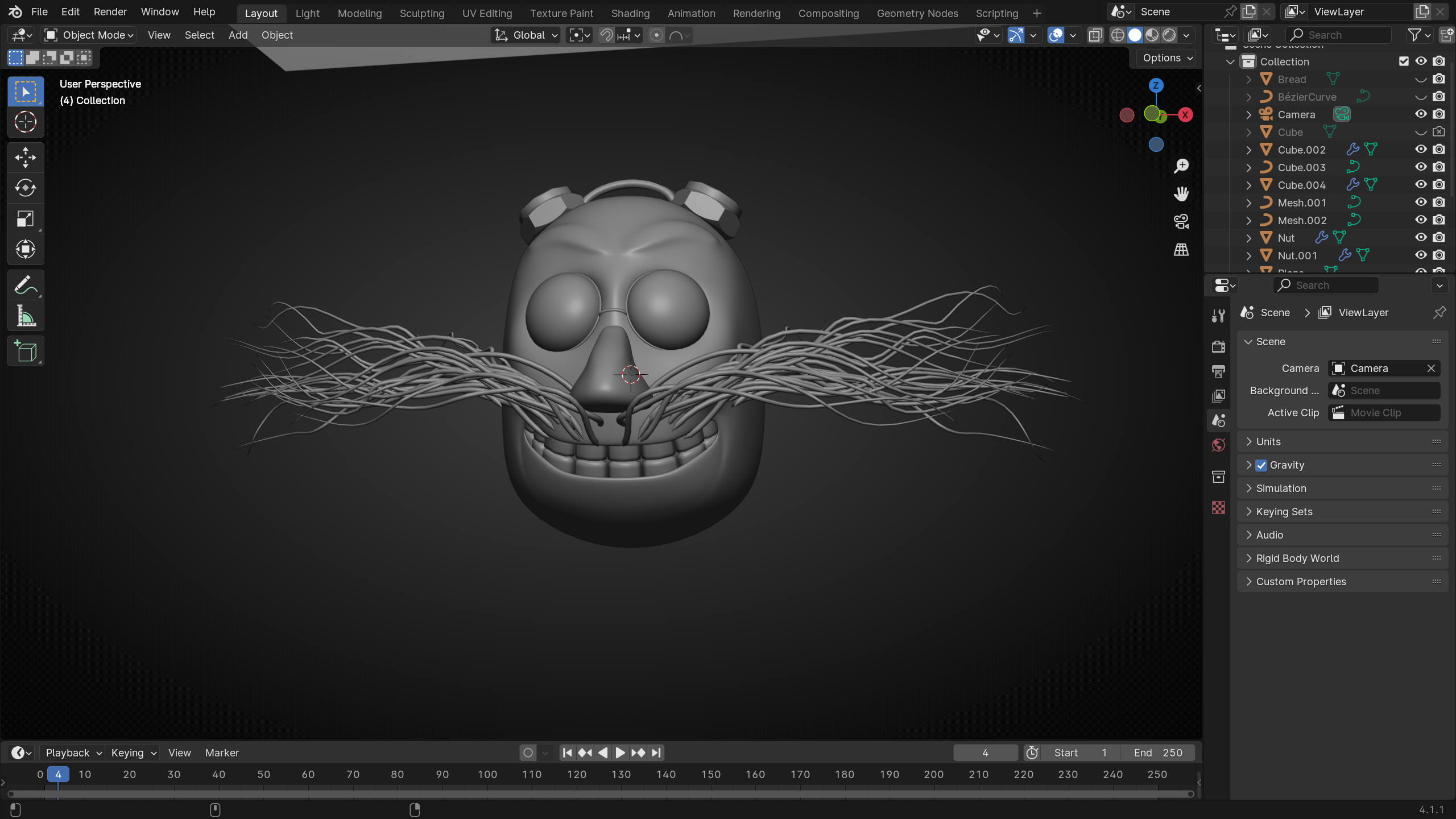Open the File menu

coord(39,12)
